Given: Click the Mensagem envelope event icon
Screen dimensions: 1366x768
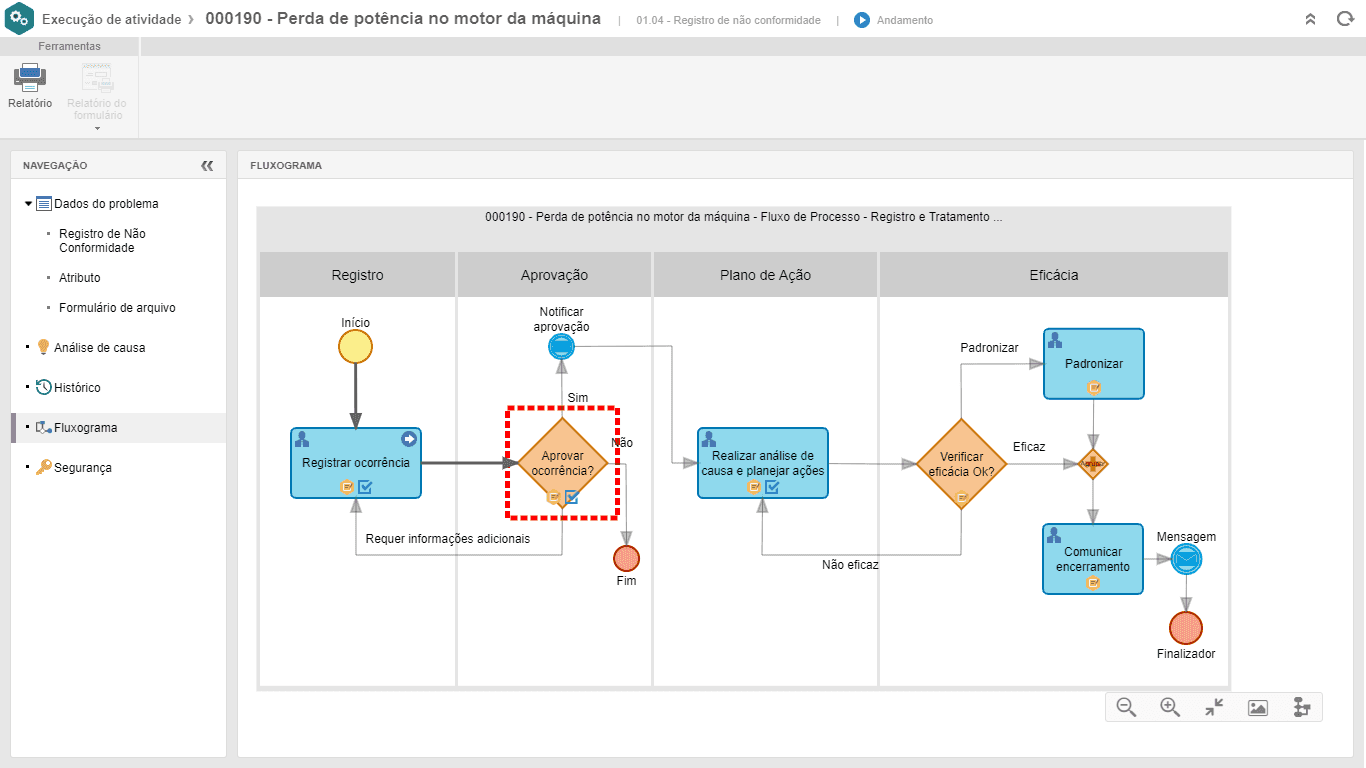Looking at the screenshot, I should (1186, 560).
